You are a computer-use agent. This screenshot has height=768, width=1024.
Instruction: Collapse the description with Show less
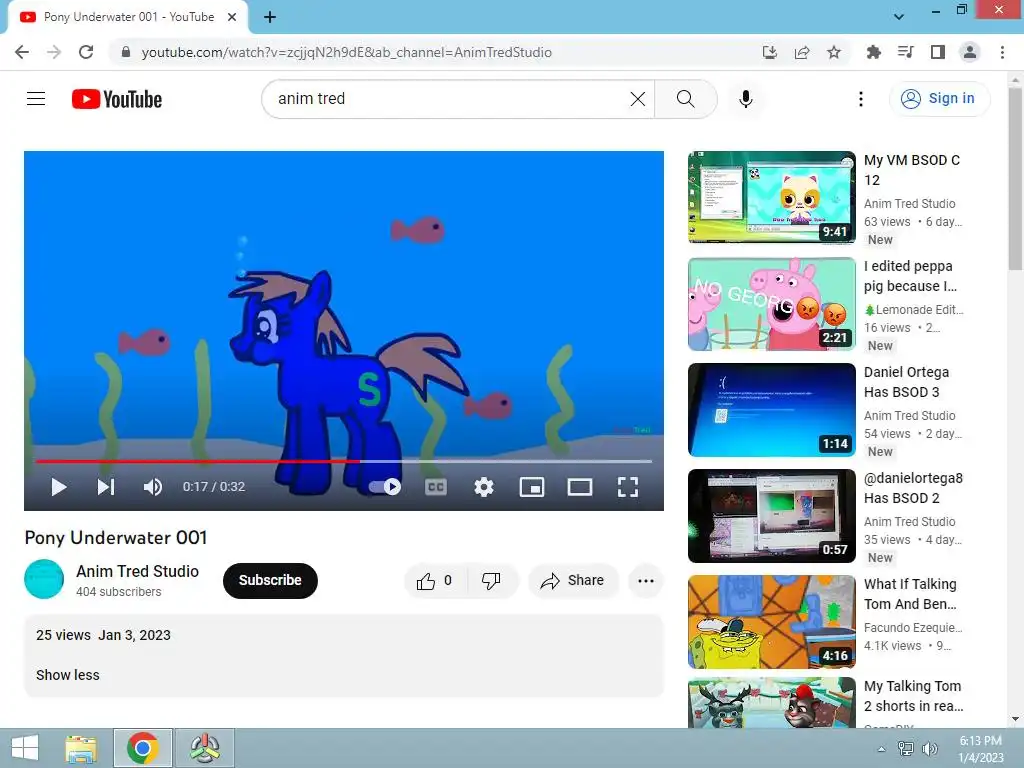coord(68,675)
